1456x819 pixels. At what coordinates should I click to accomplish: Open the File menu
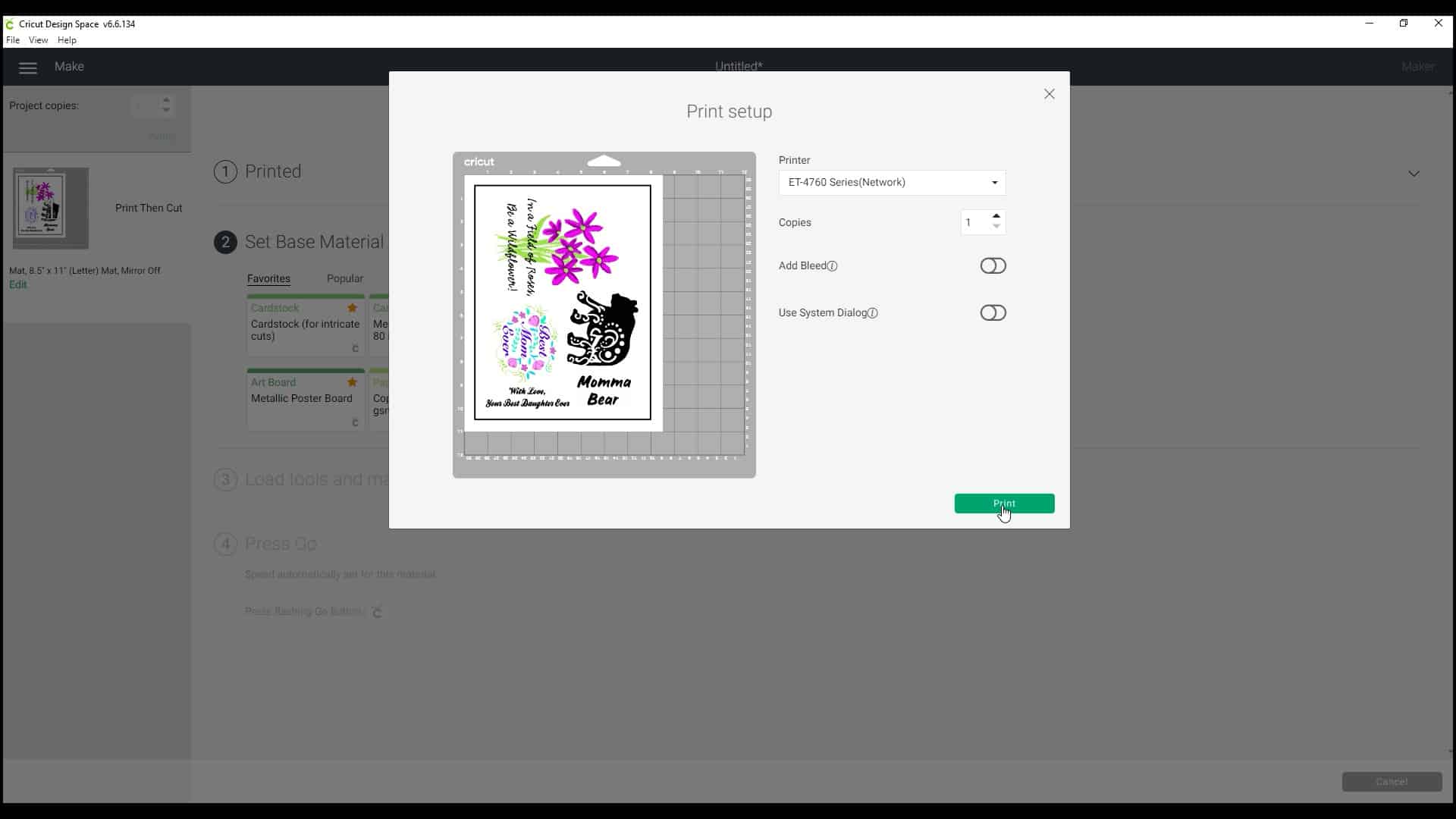click(x=13, y=40)
